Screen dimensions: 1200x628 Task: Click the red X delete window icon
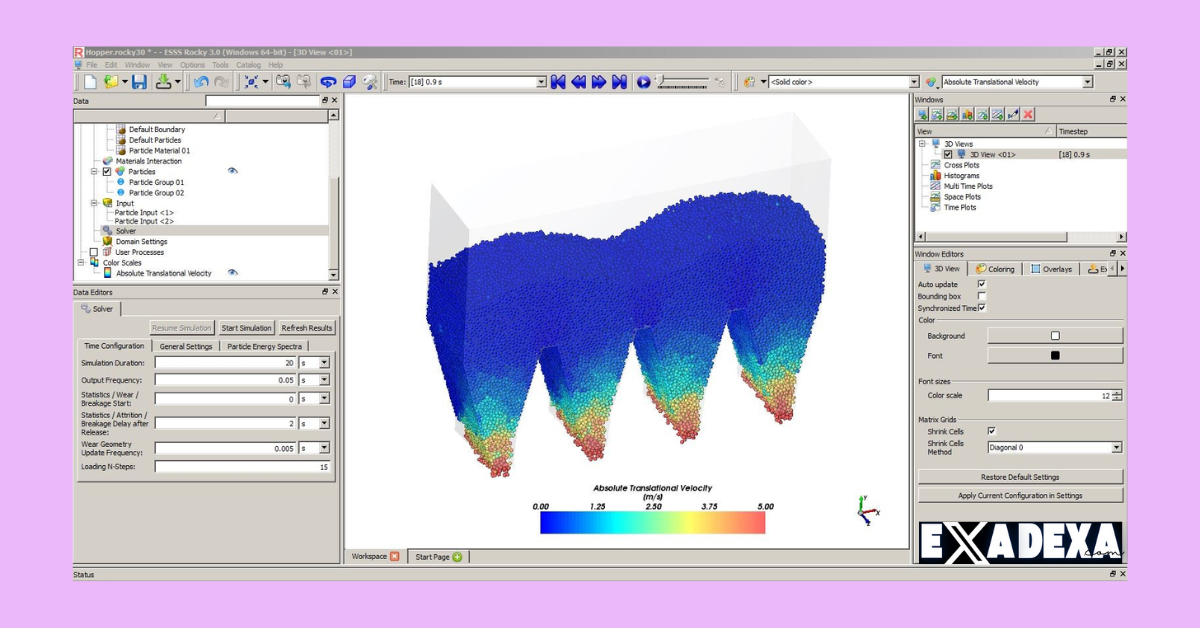(x=1028, y=115)
